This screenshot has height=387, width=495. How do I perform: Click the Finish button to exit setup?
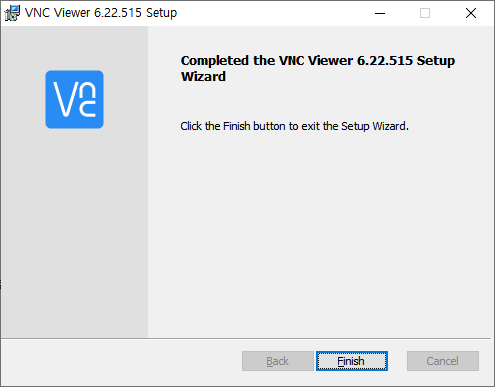pos(352,361)
